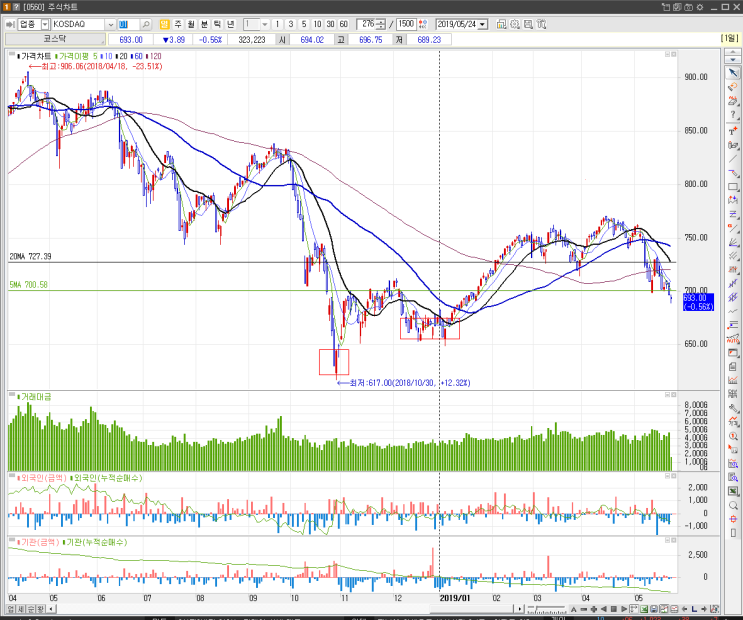Click the chart indicator icon beside the date field
This screenshot has height=620, width=743.
point(501,24)
